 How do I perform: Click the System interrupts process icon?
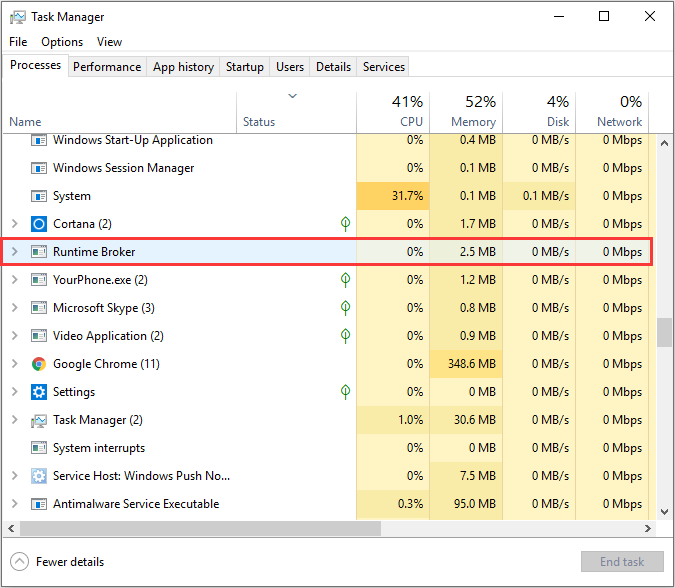click(39, 448)
